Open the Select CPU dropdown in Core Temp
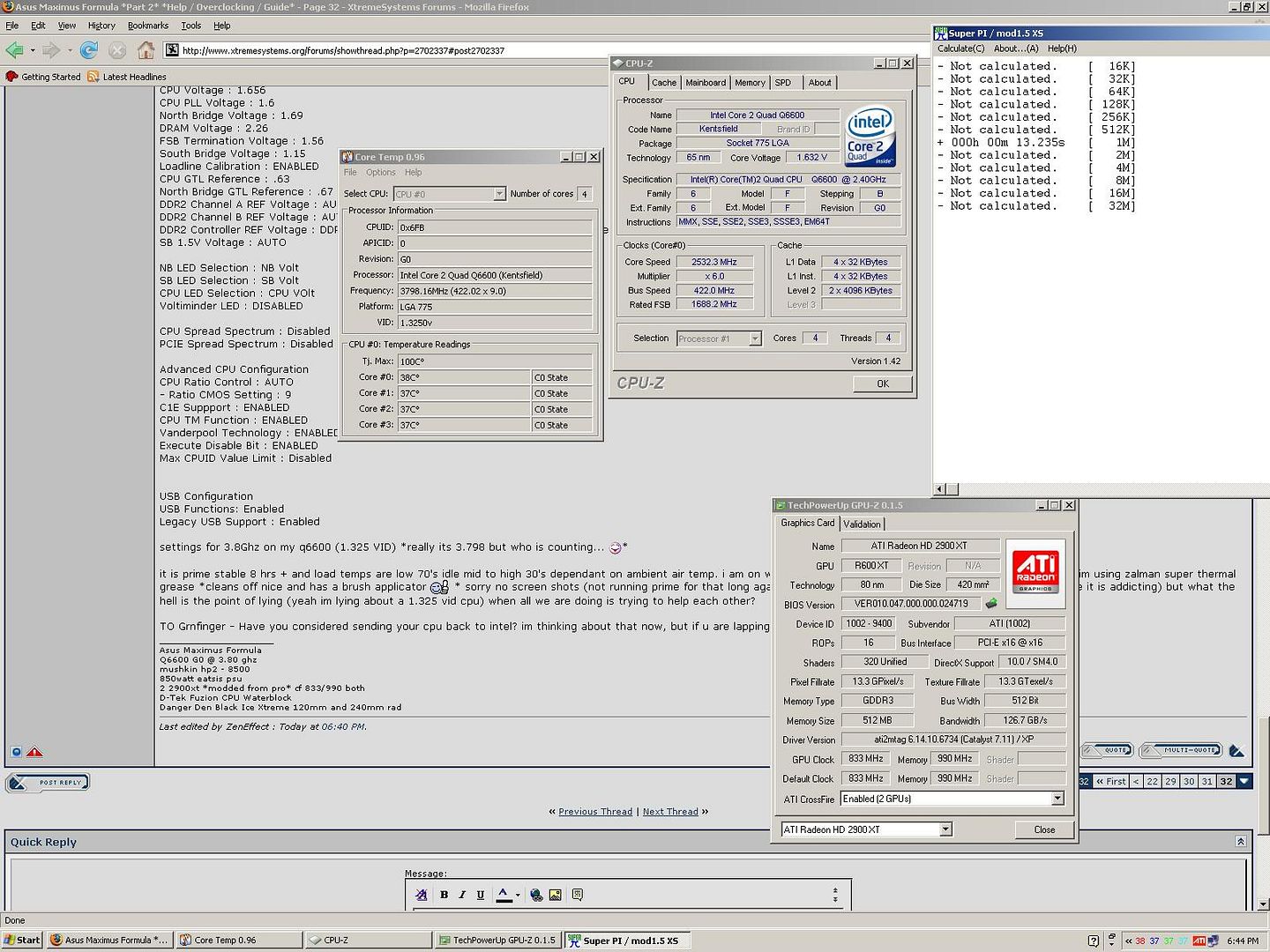Image resolution: width=1270 pixels, height=952 pixels. point(499,194)
